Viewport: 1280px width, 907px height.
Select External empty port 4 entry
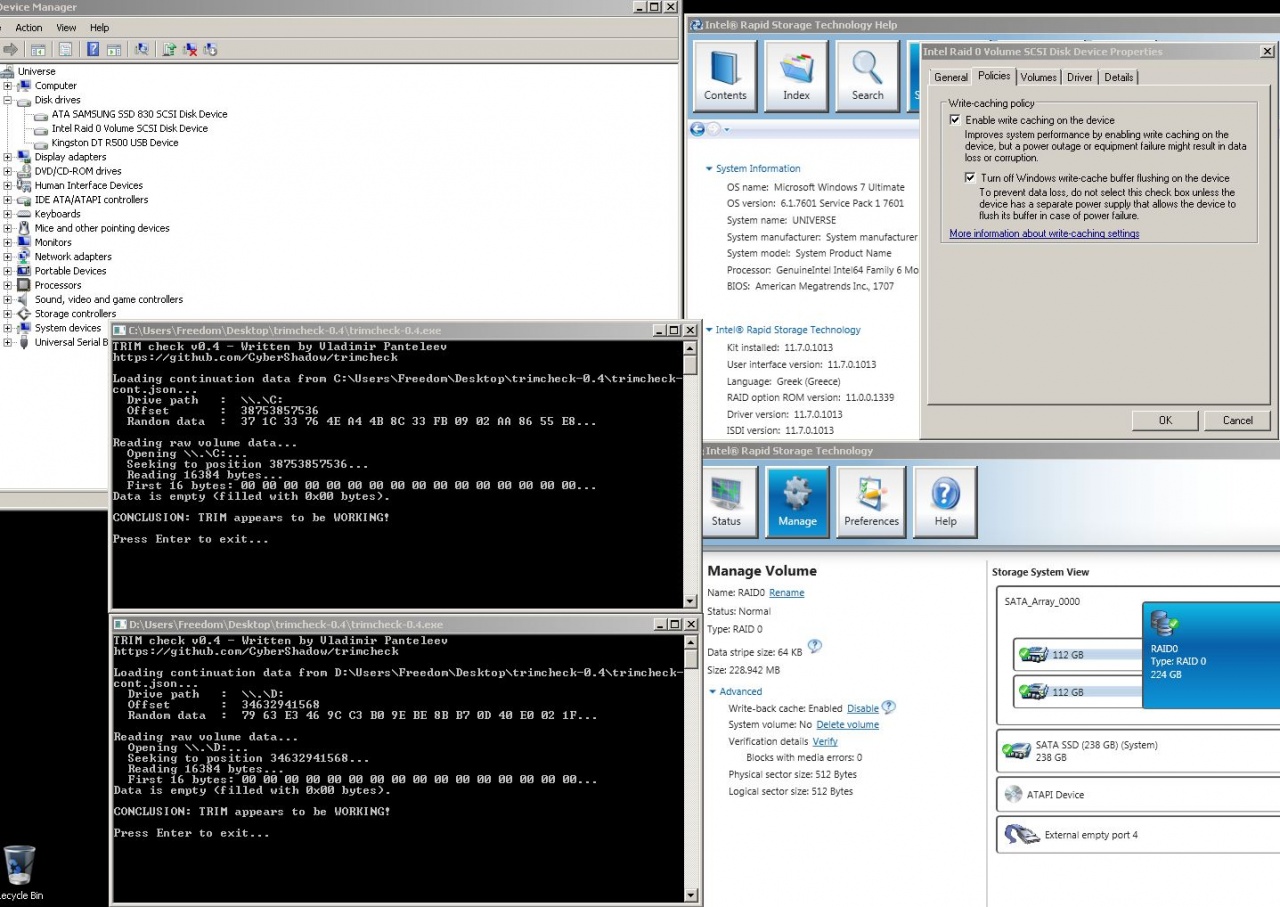[1138, 834]
